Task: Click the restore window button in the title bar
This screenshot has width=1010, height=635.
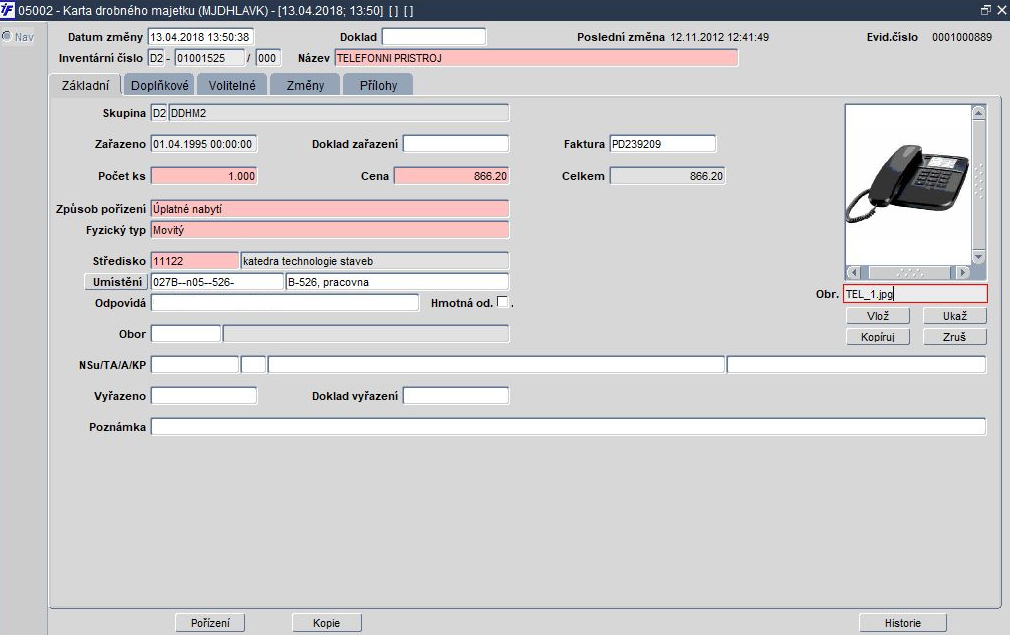Action: [x=986, y=10]
